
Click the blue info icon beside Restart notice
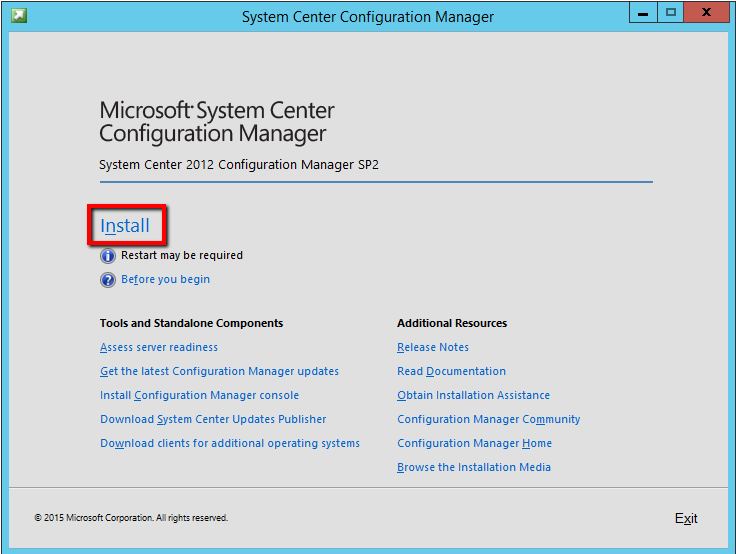pos(108,255)
